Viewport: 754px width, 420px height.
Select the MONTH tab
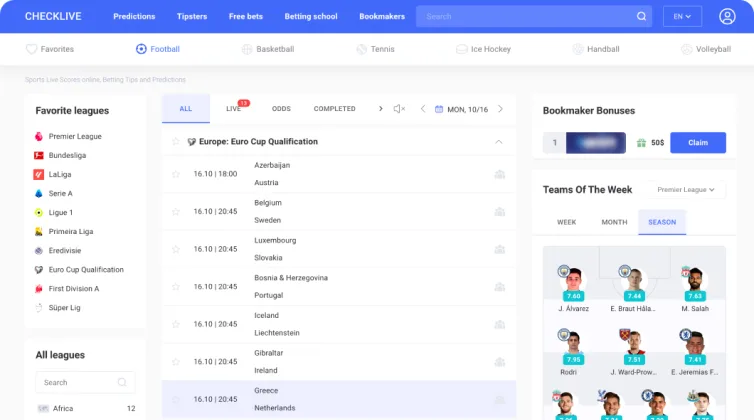[614, 222]
